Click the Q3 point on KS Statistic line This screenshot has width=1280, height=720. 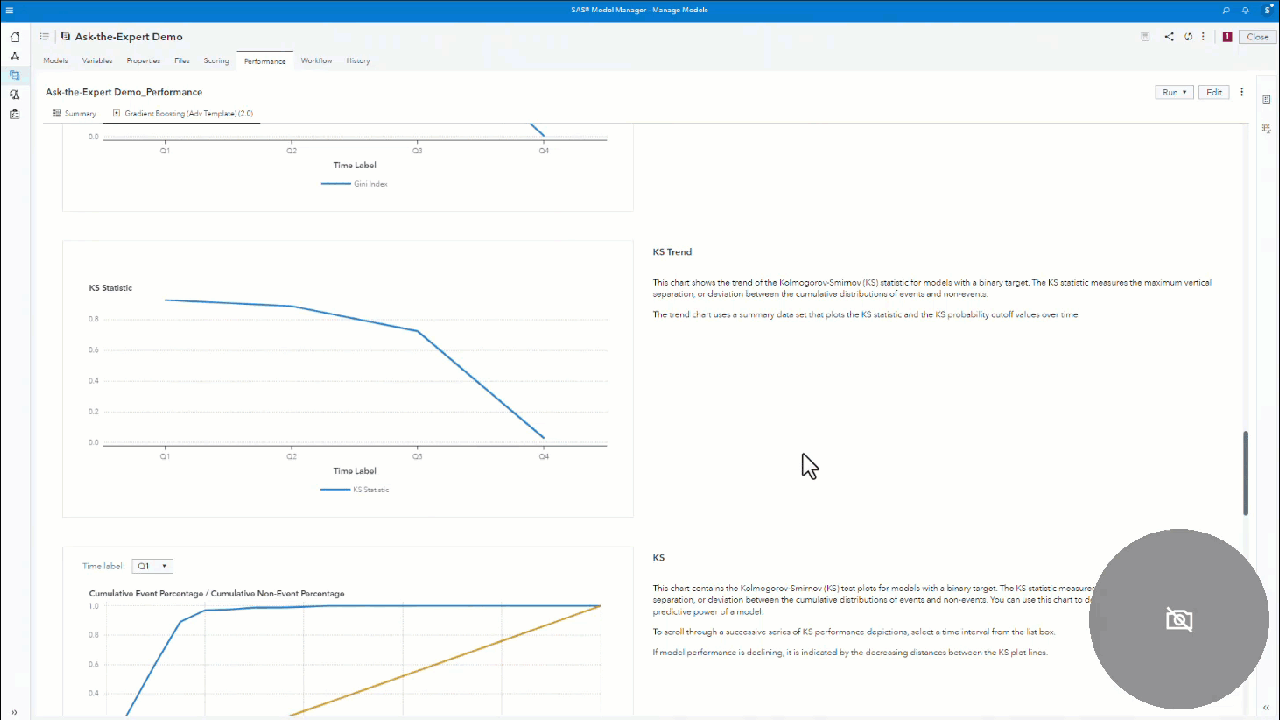(x=417, y=330)
